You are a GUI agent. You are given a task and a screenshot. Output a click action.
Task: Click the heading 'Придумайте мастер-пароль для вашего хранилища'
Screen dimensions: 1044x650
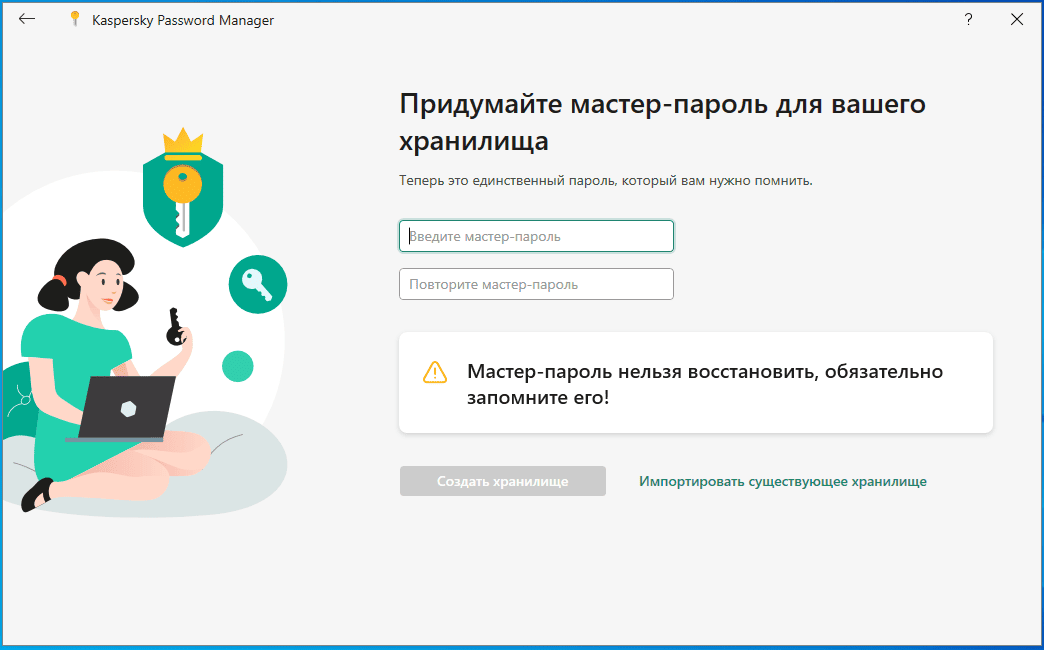pyautogui.click(x=662, y=123)
